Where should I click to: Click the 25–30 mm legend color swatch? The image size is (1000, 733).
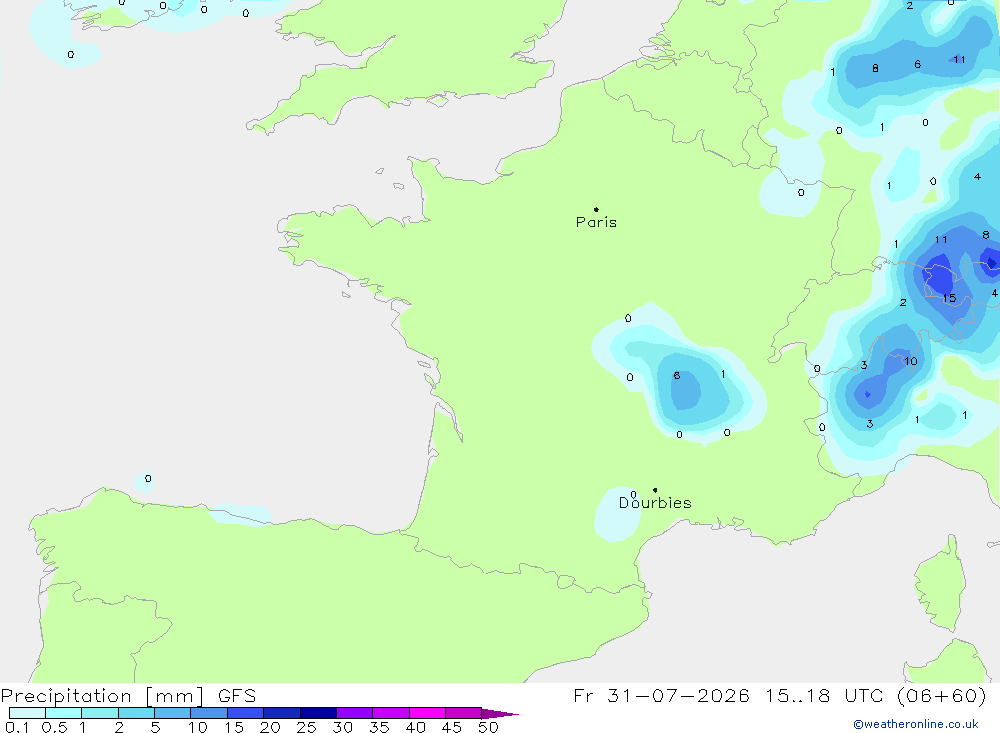click(x=318, y=713)
